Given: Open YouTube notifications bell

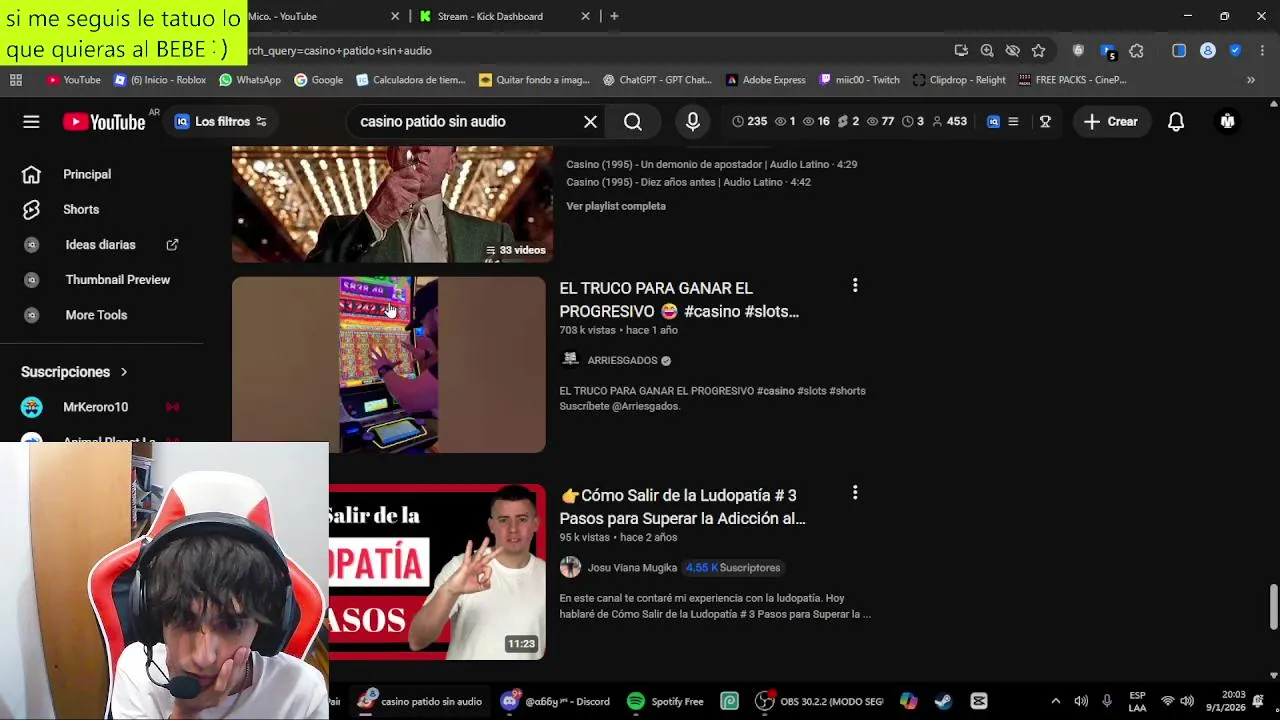Looking at the screenshot, I should (1176, 121).
